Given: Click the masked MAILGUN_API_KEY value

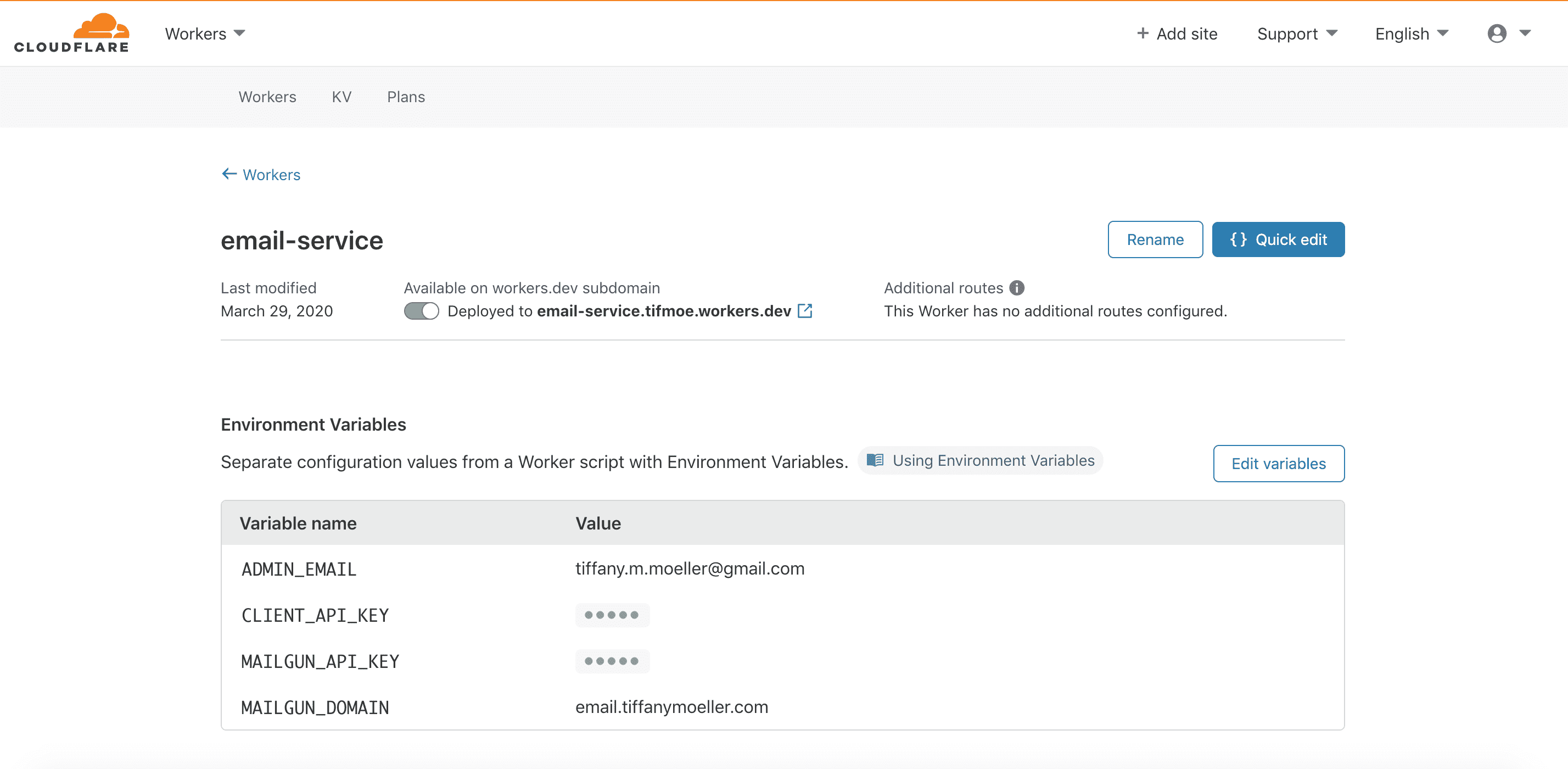Looking at the screenshot, I should pos(612,661).
